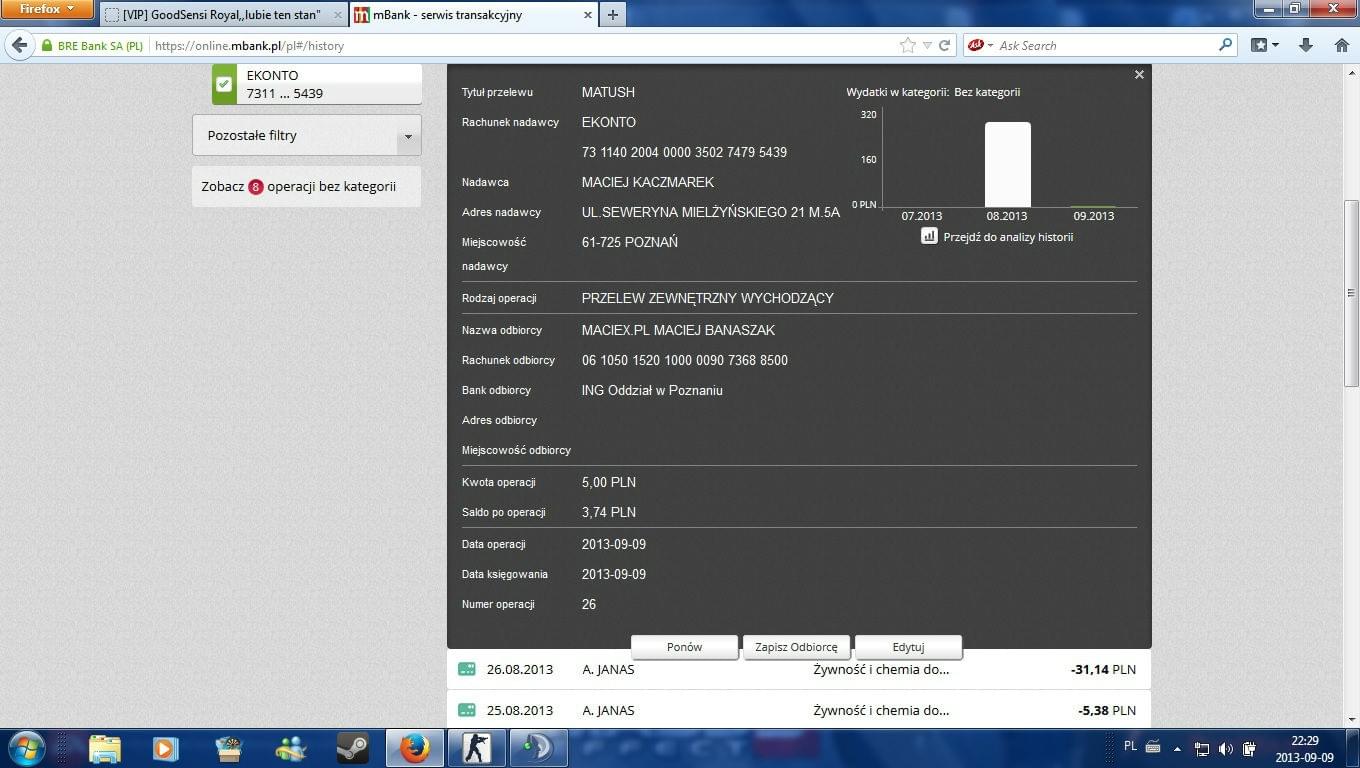
Task: Click the sender account number 73 1140 2004
Action: click(x=684, y=152)
